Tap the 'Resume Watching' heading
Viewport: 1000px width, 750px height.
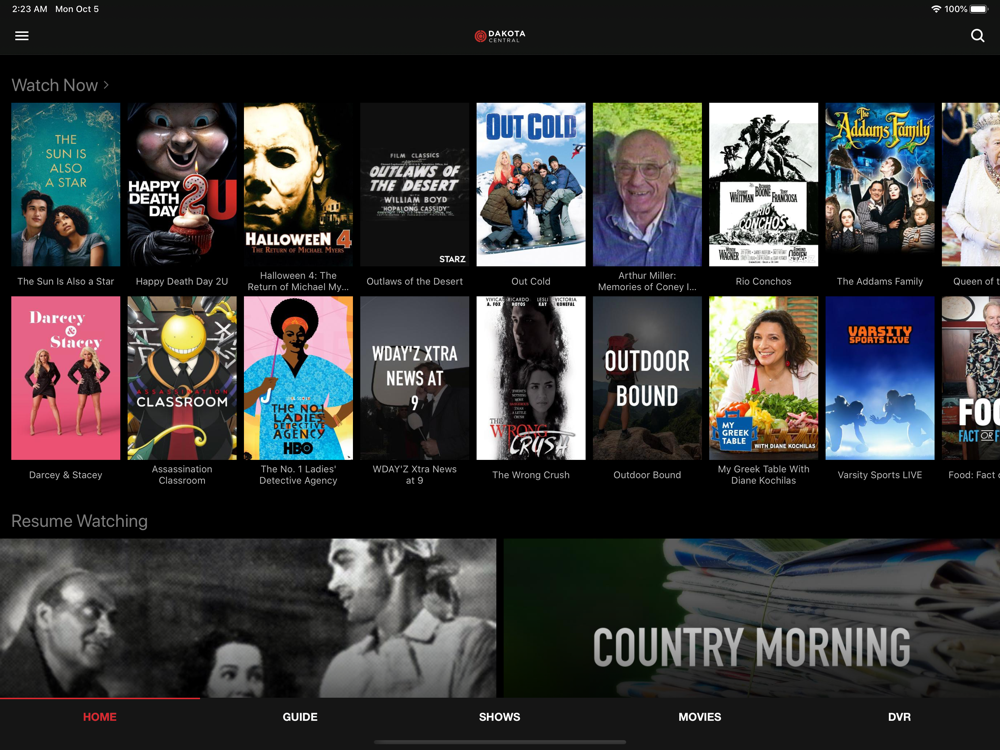tap(80, 521)
